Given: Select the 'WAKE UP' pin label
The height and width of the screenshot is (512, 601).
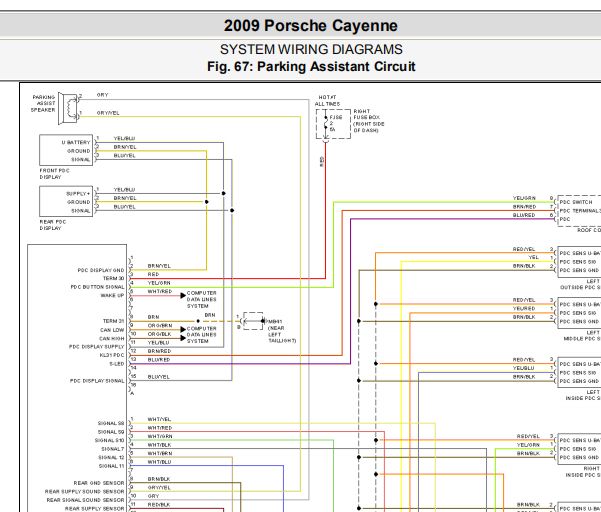Looking at the screenshot, I should click(x=112, y=295).
